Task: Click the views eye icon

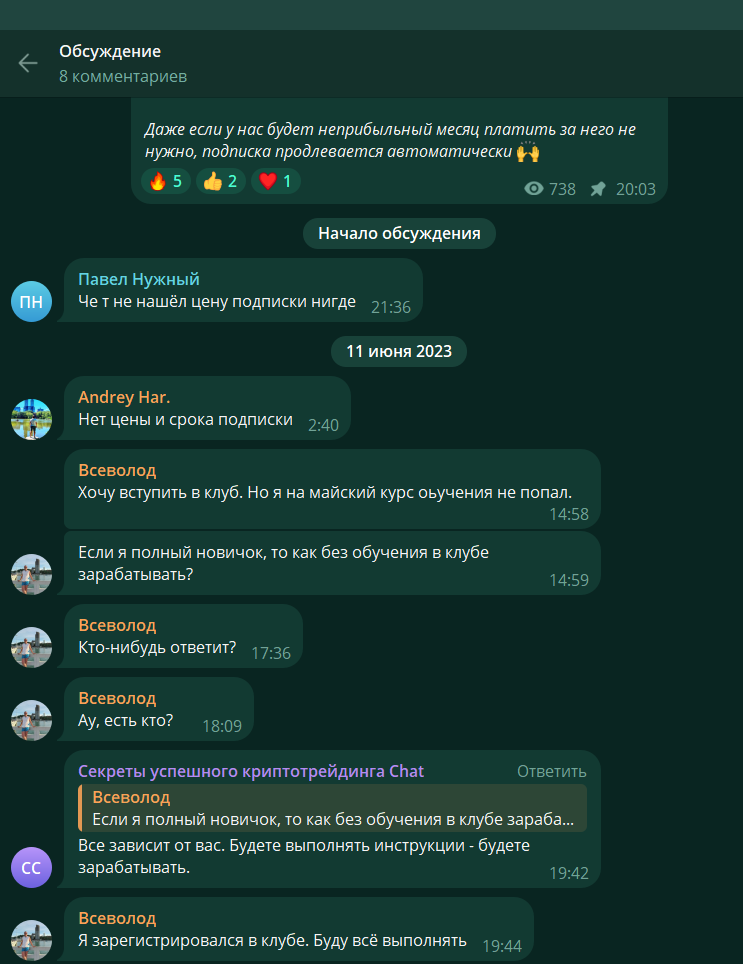Action: pos(533,189)
